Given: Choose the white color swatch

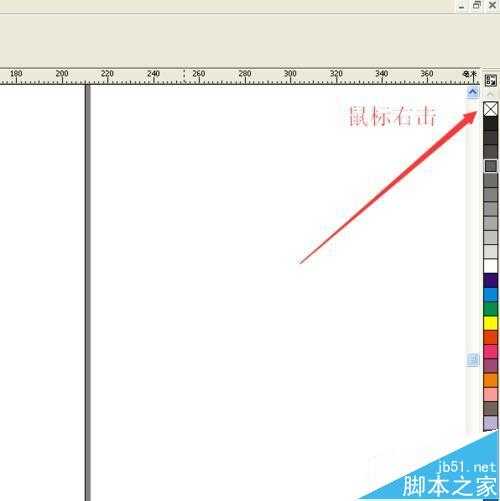Looking at the screenshot, I should click(x=490, y=266).
